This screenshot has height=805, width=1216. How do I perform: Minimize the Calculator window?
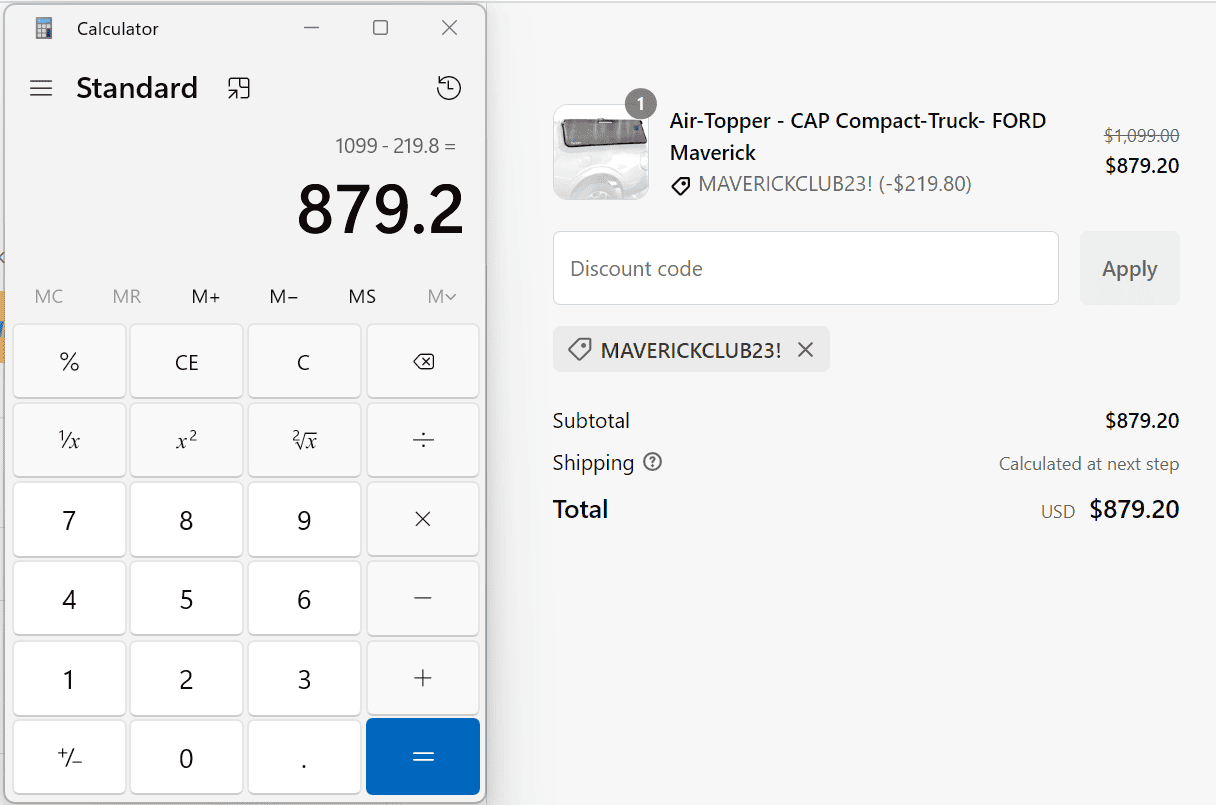click(312, 28)
